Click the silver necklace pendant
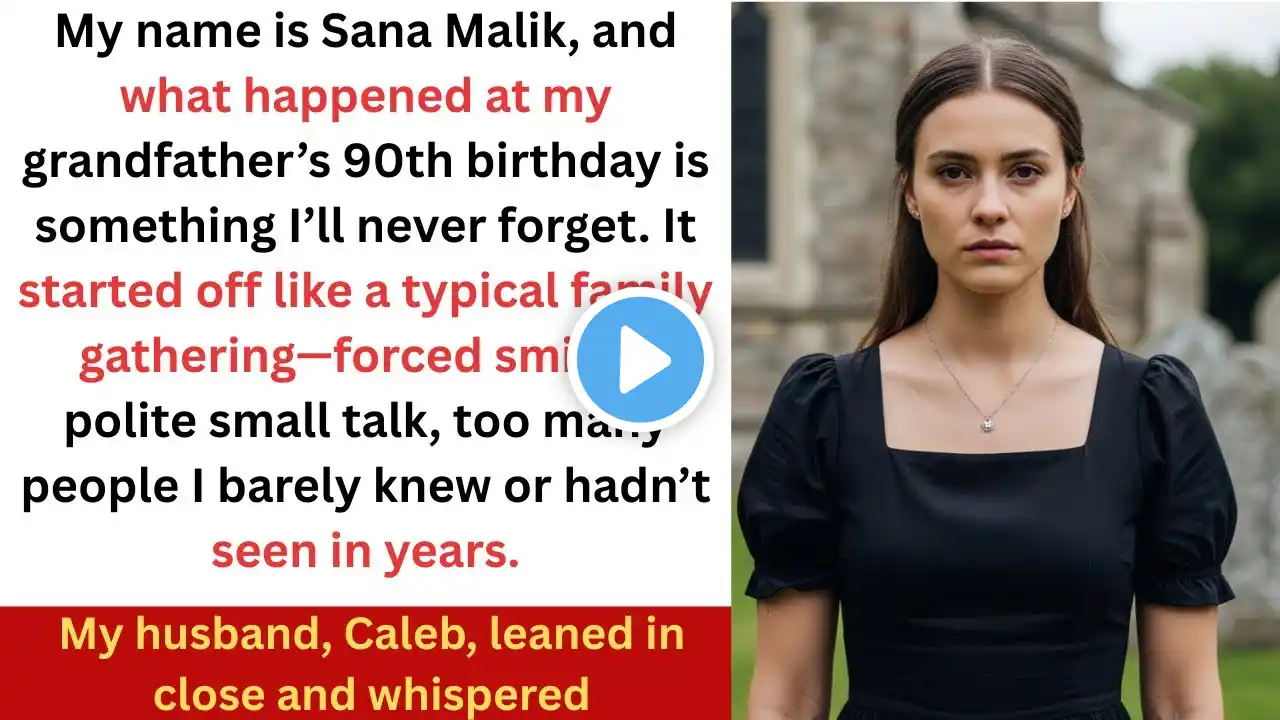 tap(986, 423)
